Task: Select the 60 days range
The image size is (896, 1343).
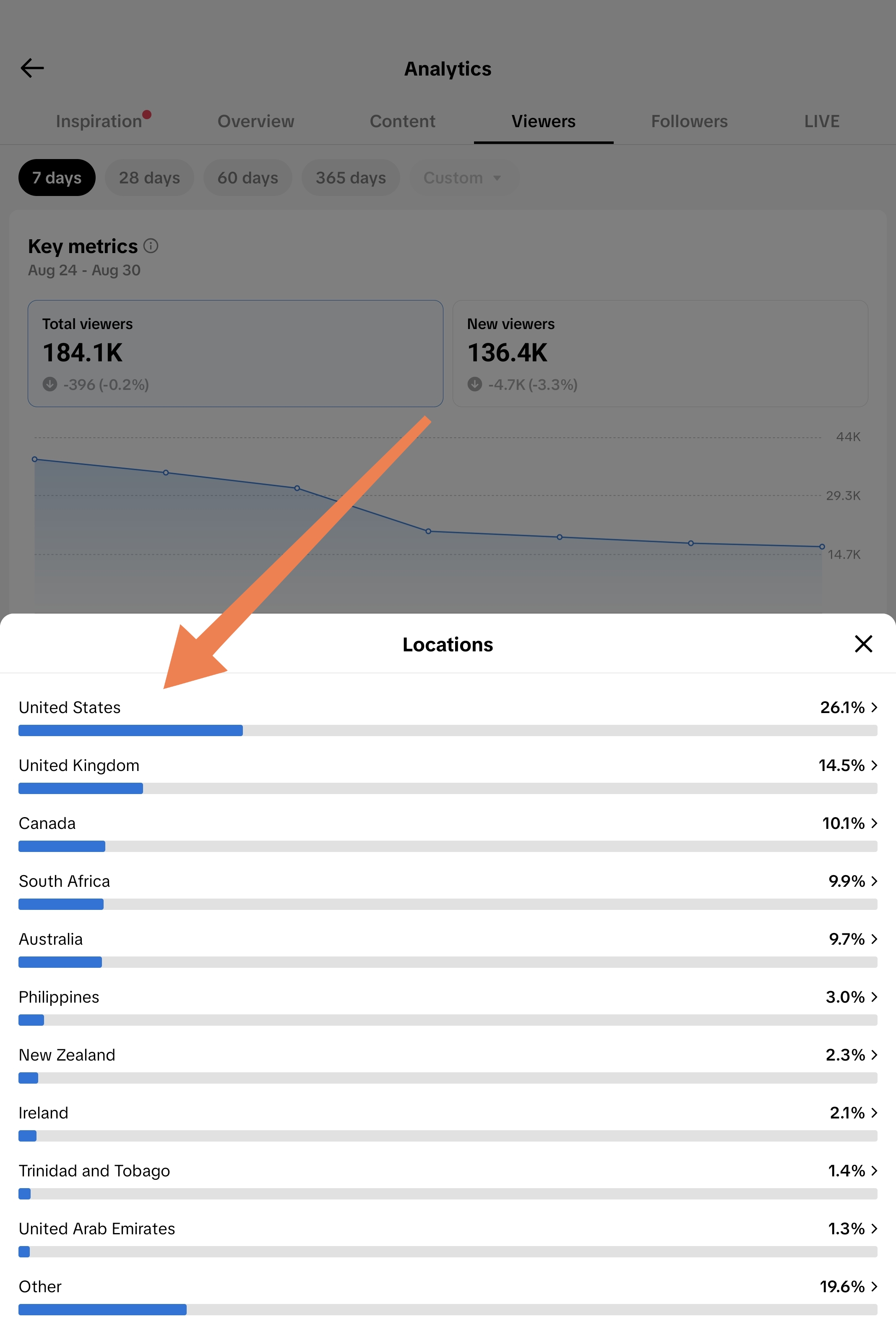Action: pos(247,178)
